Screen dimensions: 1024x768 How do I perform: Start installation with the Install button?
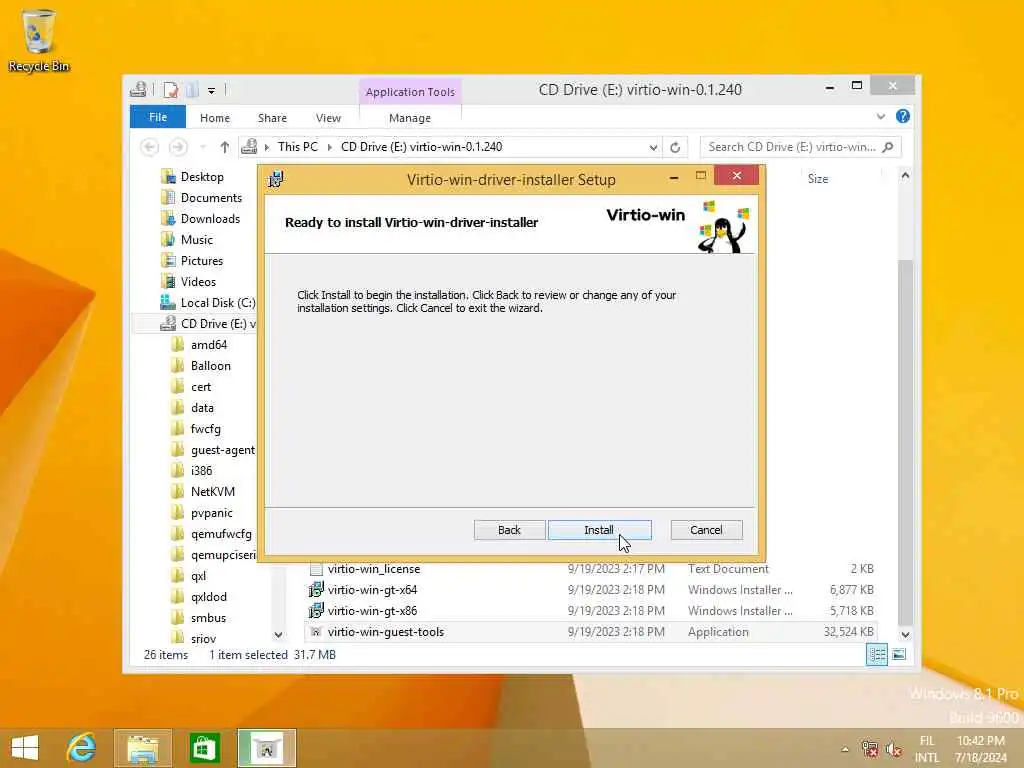click(x=600, y=530)
